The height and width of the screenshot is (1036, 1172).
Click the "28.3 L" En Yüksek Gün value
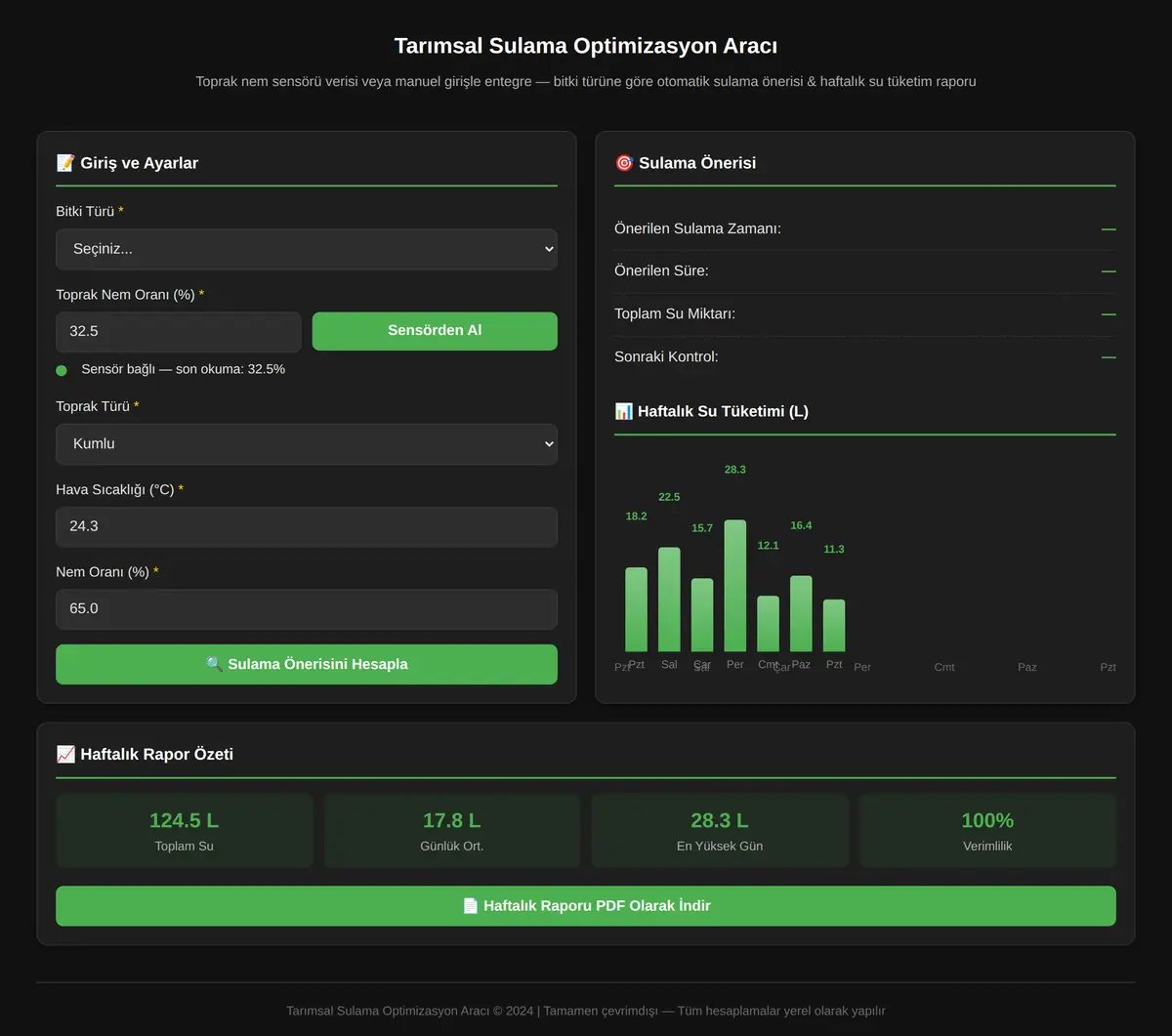point(720,820)
